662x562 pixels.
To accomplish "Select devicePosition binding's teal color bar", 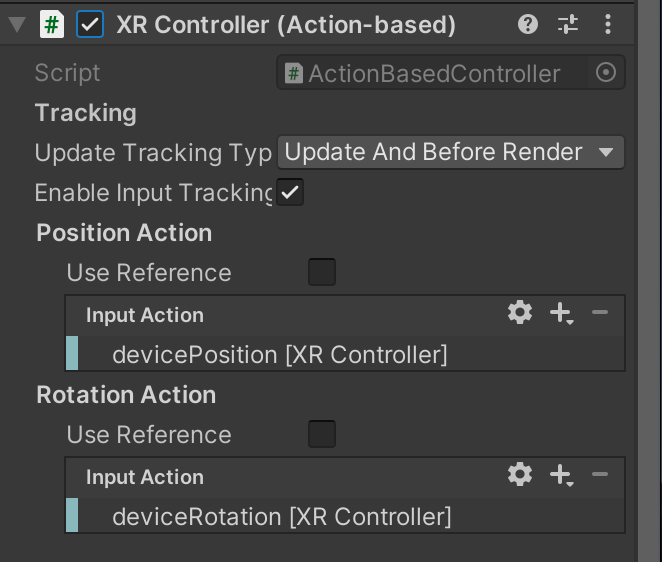I will 72,353.
